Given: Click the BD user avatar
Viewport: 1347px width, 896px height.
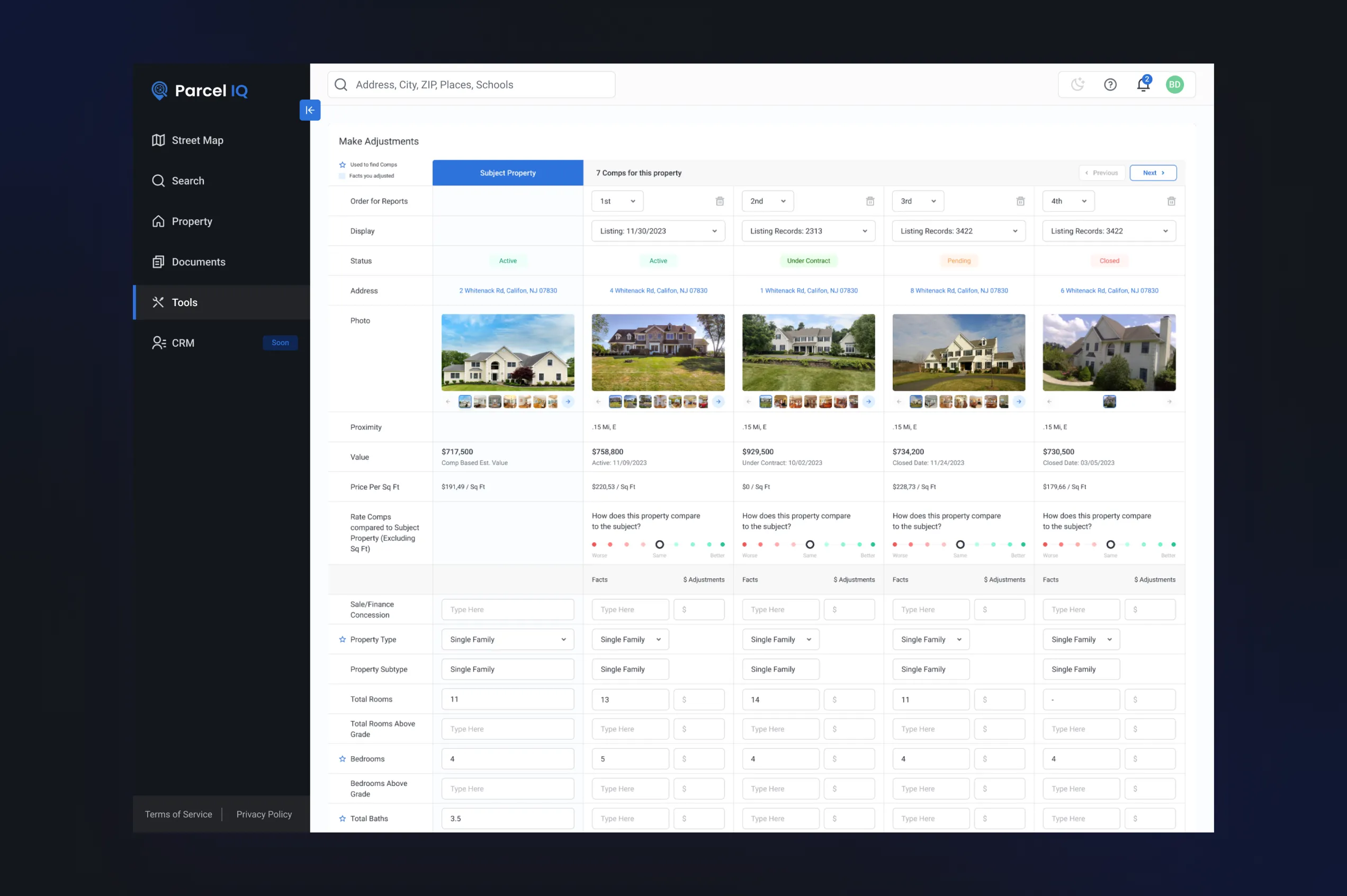Looking at the screenshot, I should click(x=1174, y=85).
